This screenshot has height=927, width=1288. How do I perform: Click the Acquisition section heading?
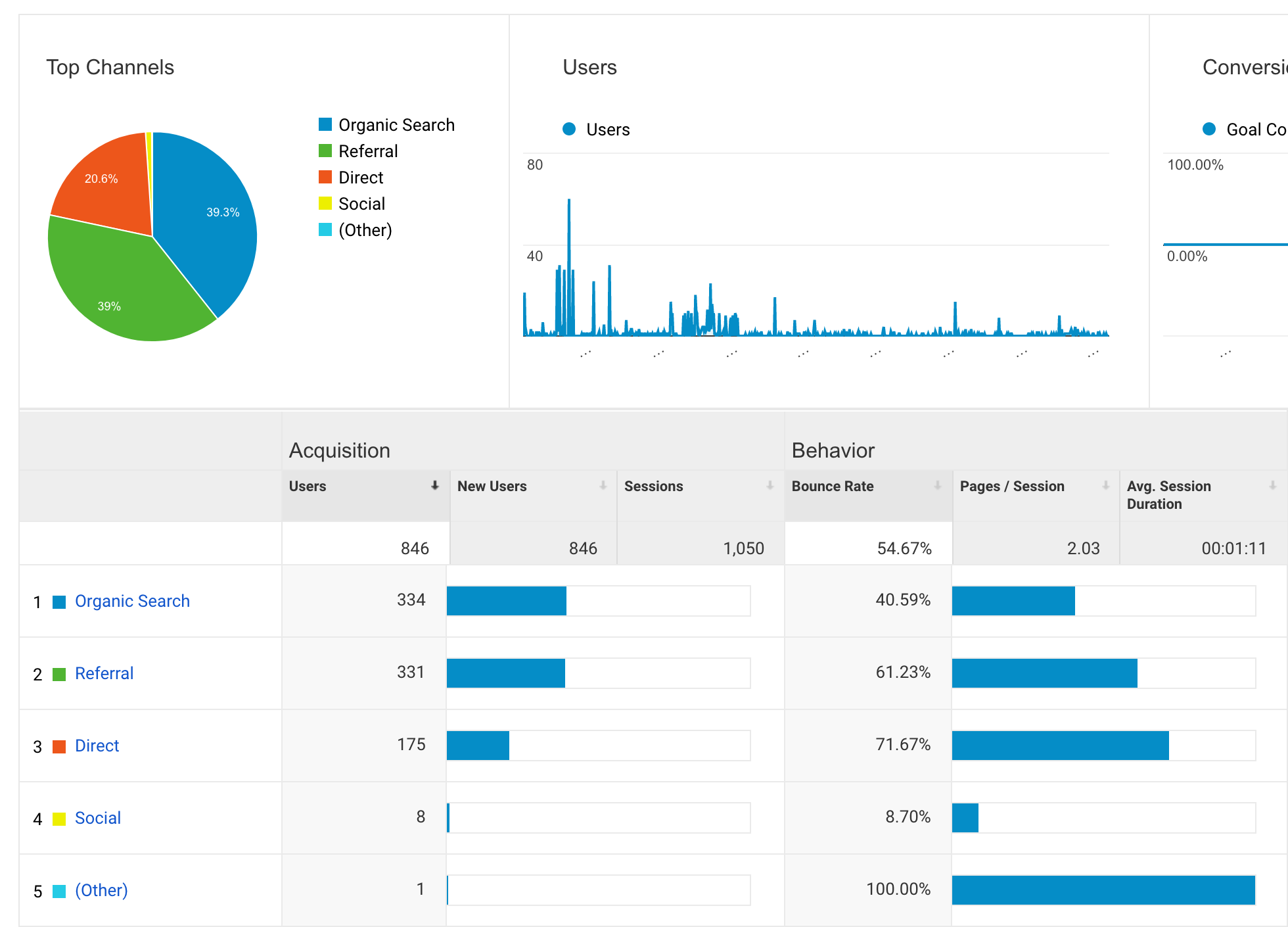pos(339,450)
